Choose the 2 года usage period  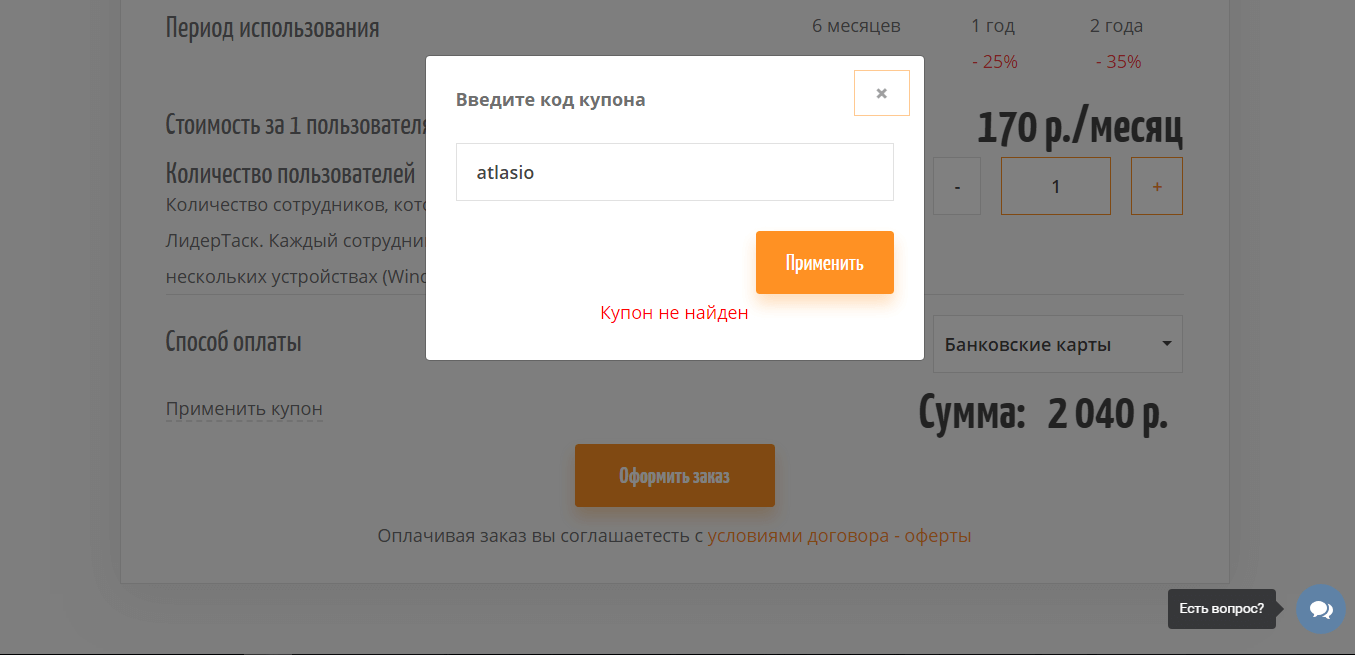[x=1116, y=26]
